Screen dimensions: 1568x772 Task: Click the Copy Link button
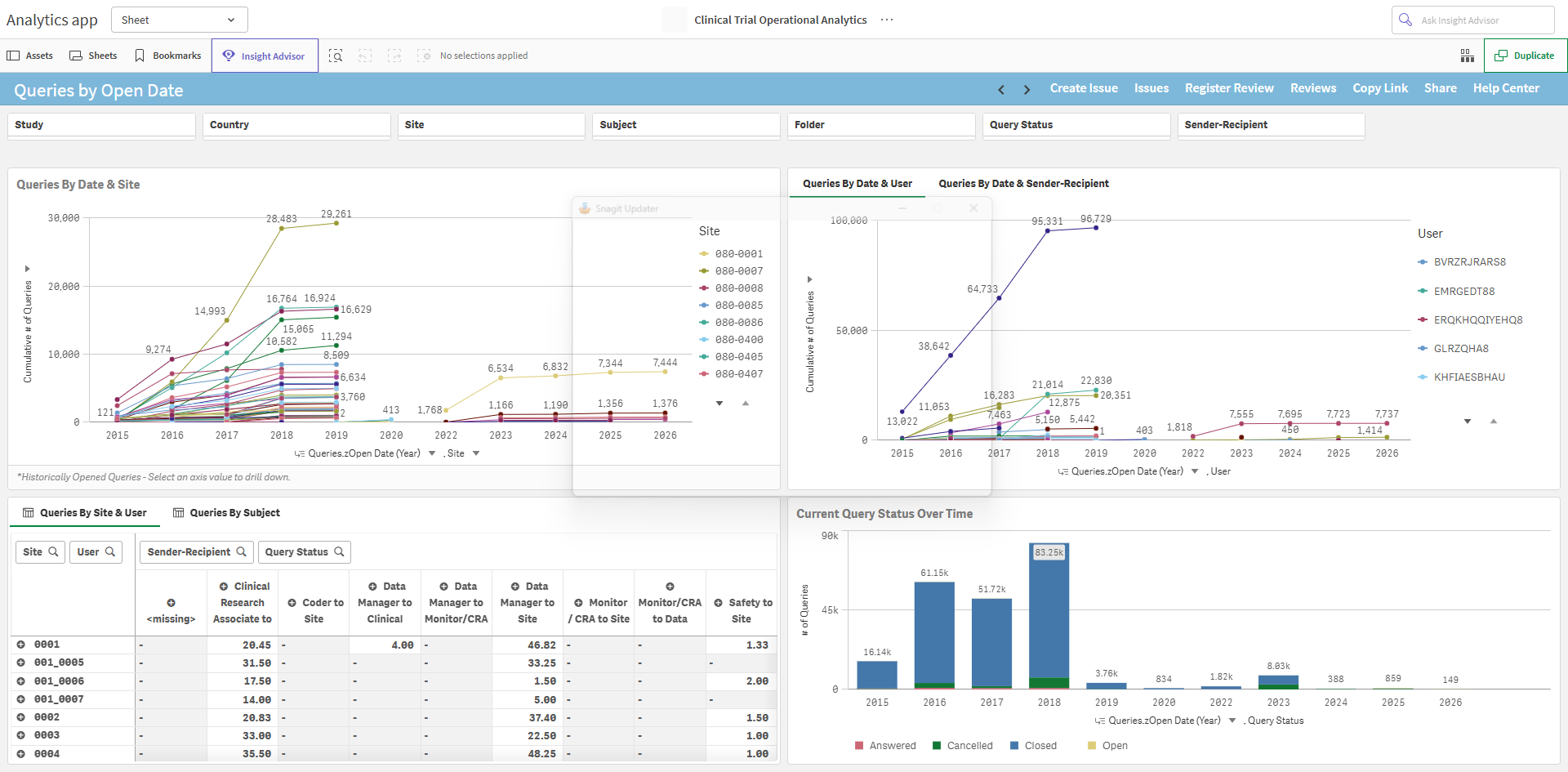1380,88
